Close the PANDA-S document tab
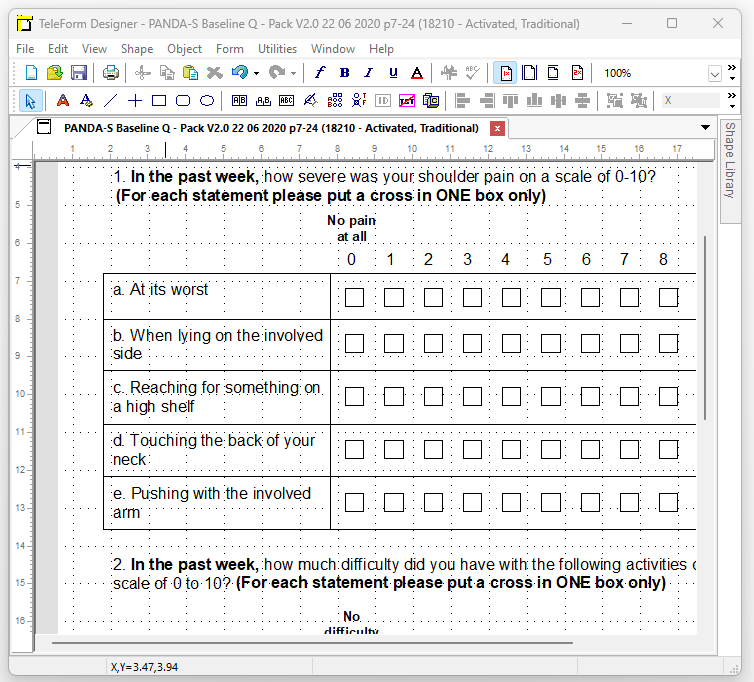The image size is (754, 682). (x=497, y=128)
